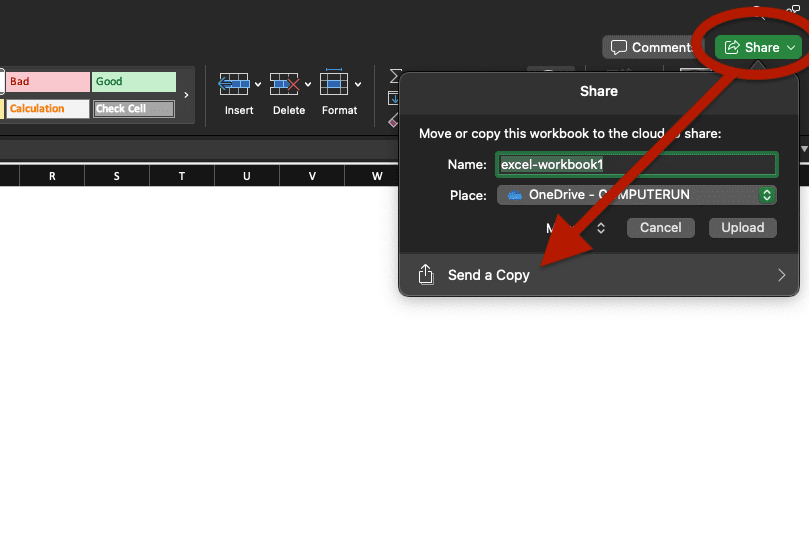Open the Insert dropdown arrow
The image size is (809, 551).
(258, 85)
